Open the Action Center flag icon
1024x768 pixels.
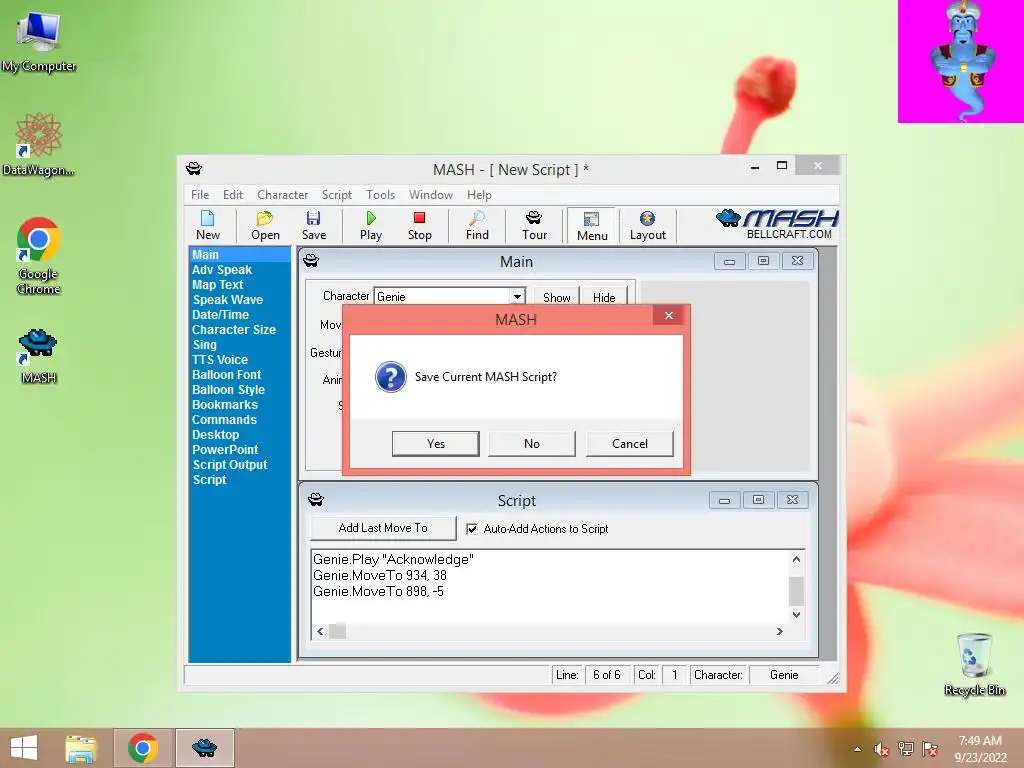pos(930,749)
